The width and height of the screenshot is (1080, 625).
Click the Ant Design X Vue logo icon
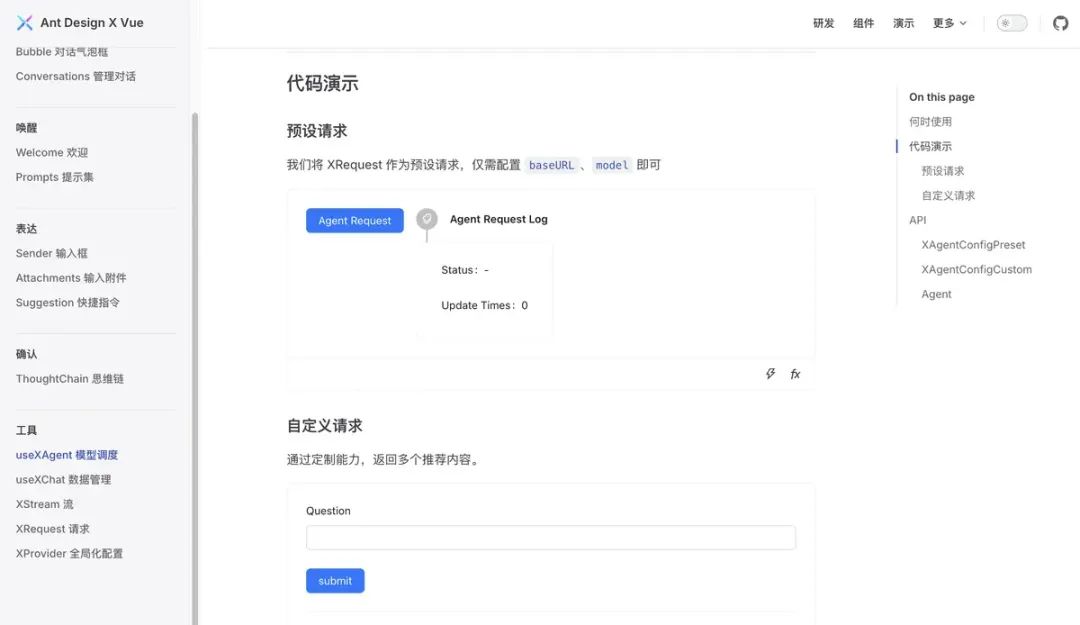pos(25,23)
